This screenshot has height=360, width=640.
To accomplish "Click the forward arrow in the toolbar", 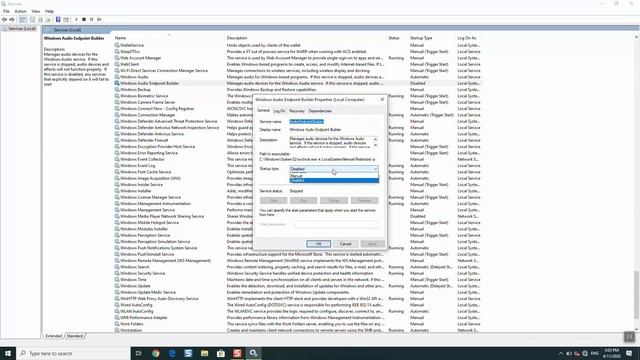I will coord(12,19).
